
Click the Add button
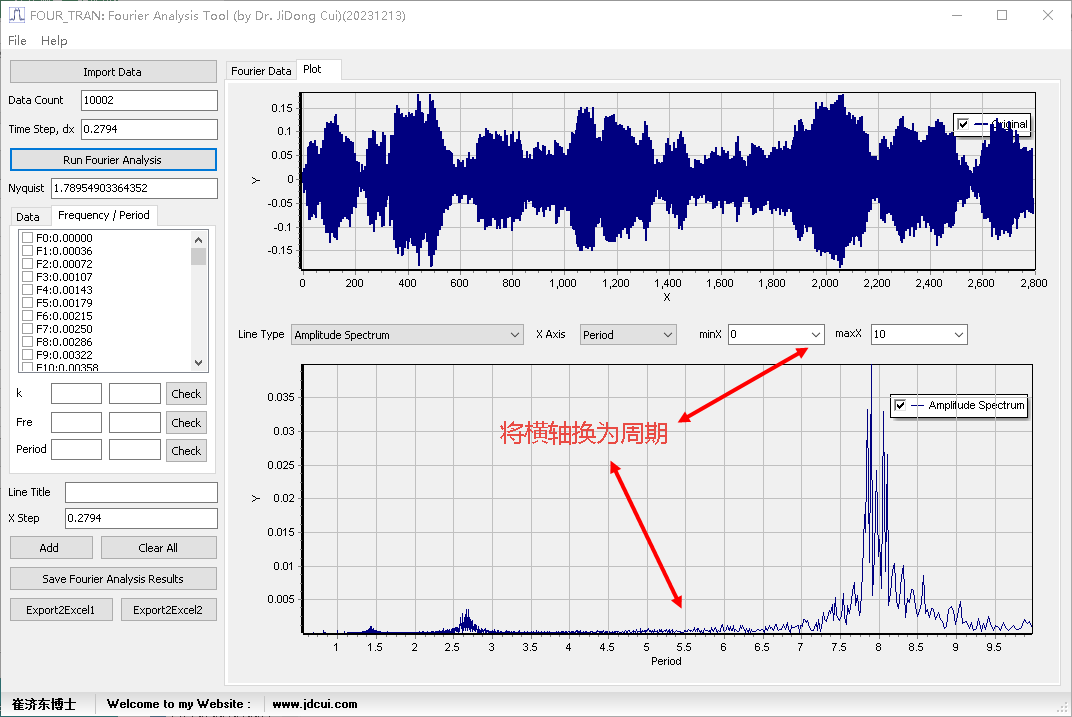coord(51,548)
